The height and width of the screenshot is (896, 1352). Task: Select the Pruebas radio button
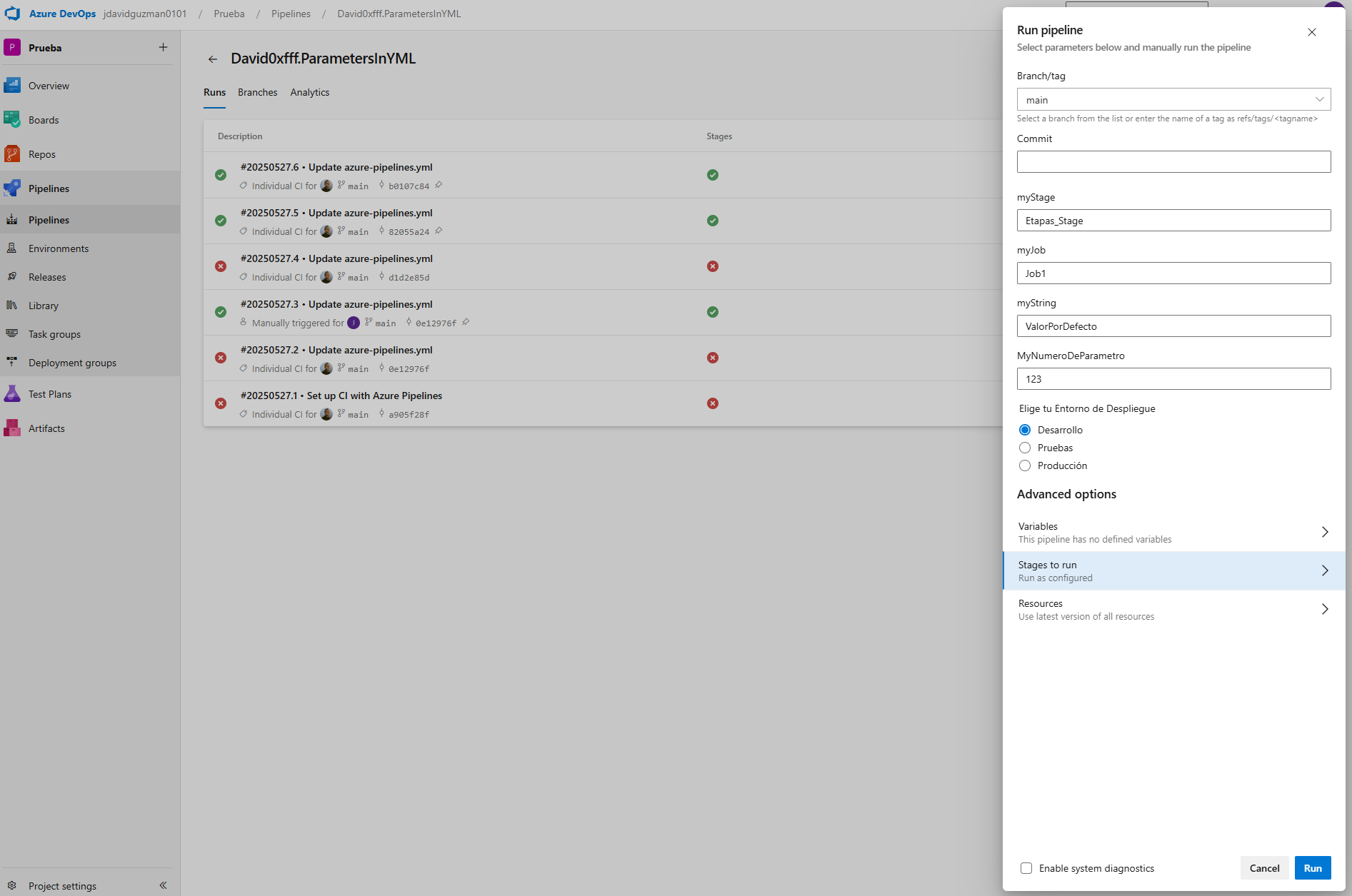click(x=1025, y=448)
